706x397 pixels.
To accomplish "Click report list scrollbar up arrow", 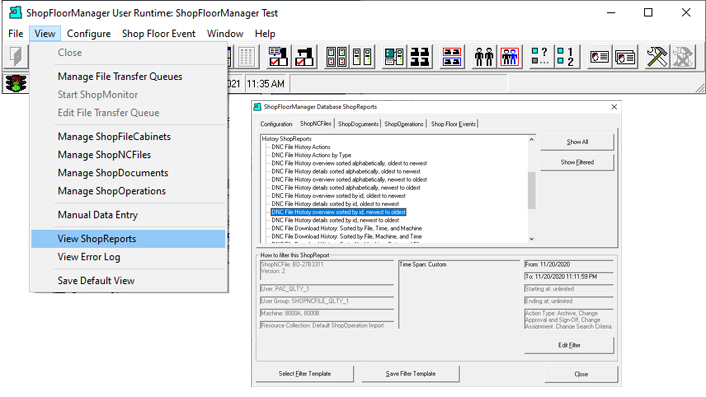I will coord(531,140).
